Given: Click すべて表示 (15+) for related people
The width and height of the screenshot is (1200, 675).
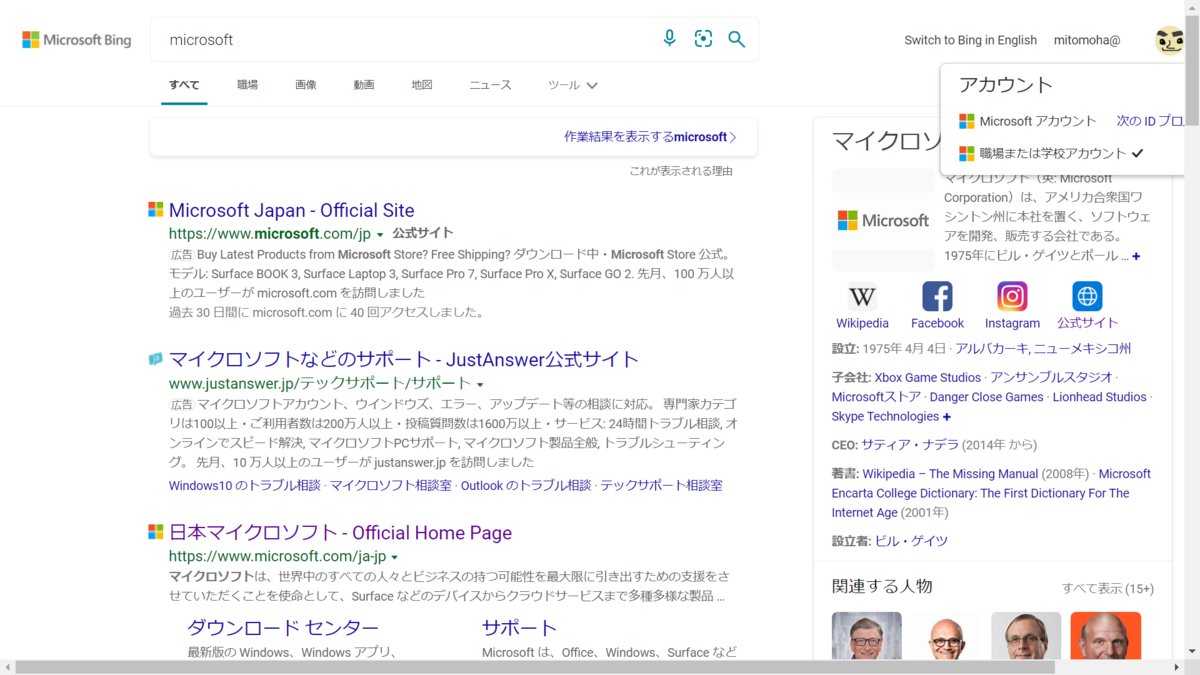Looking at the screenshot, I should pyautogui.click(x=1108, y=589).
